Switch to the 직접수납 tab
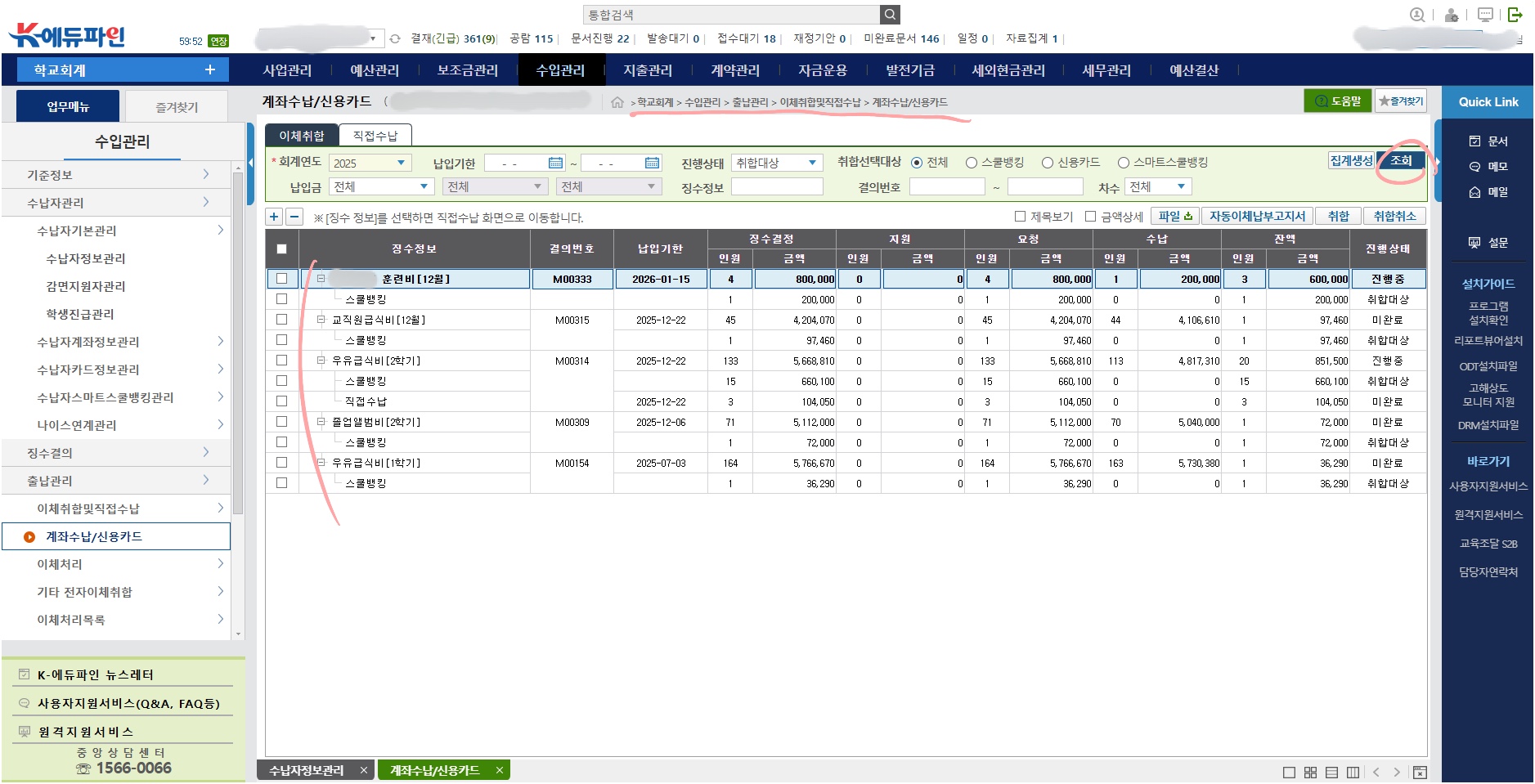The width and height of the screenshot is (1535, 784). pos(375,136)
